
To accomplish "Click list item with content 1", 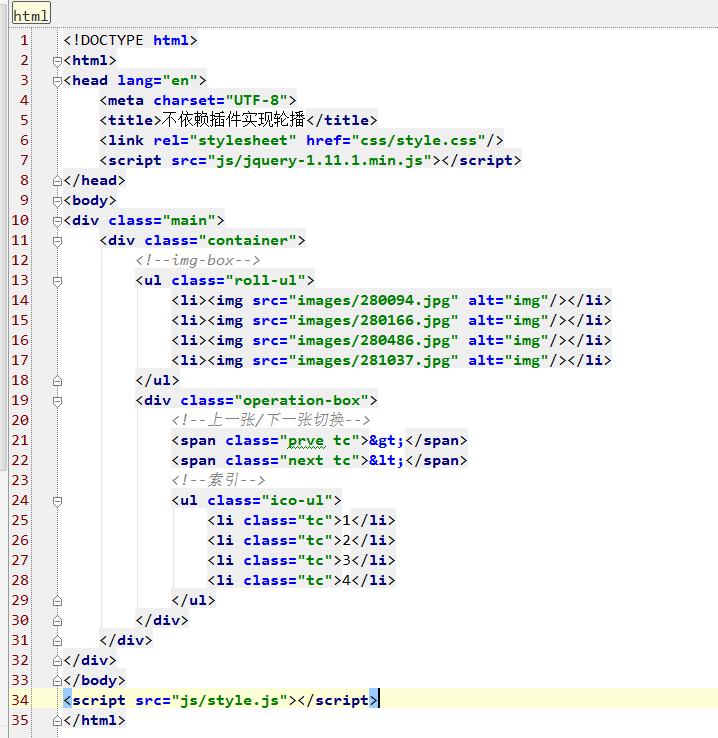I will point(301,521).
